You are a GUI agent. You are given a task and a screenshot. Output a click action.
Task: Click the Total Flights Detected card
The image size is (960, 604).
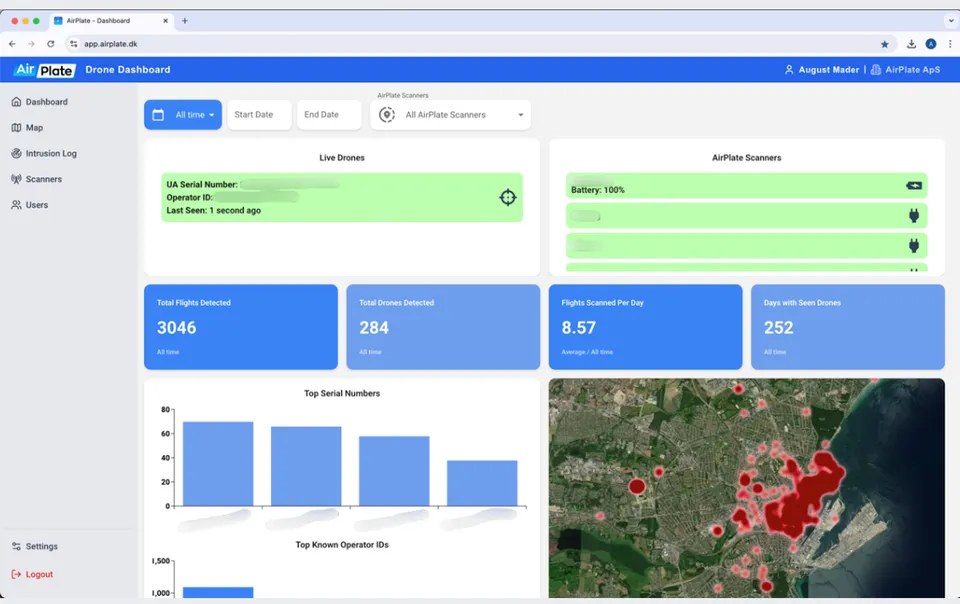click(x=241, y=327)
